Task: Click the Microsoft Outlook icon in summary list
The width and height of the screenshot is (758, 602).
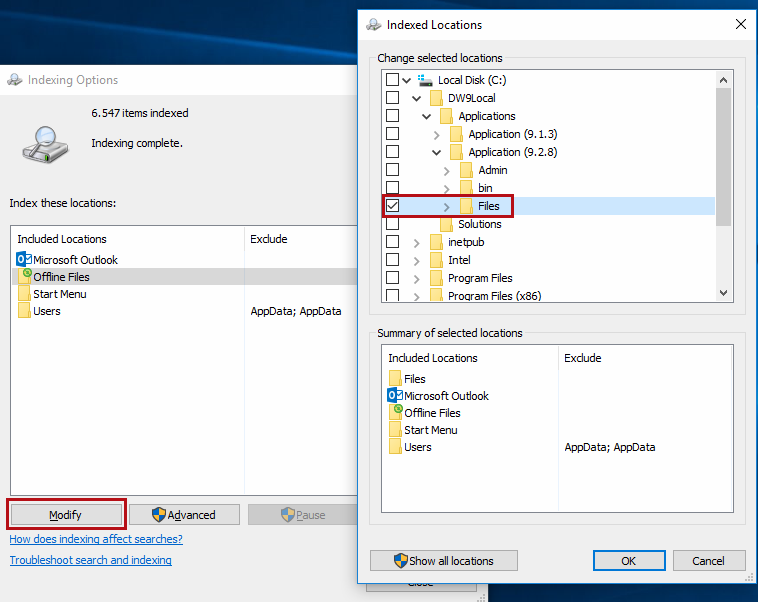Action: [x=394, y=396]
